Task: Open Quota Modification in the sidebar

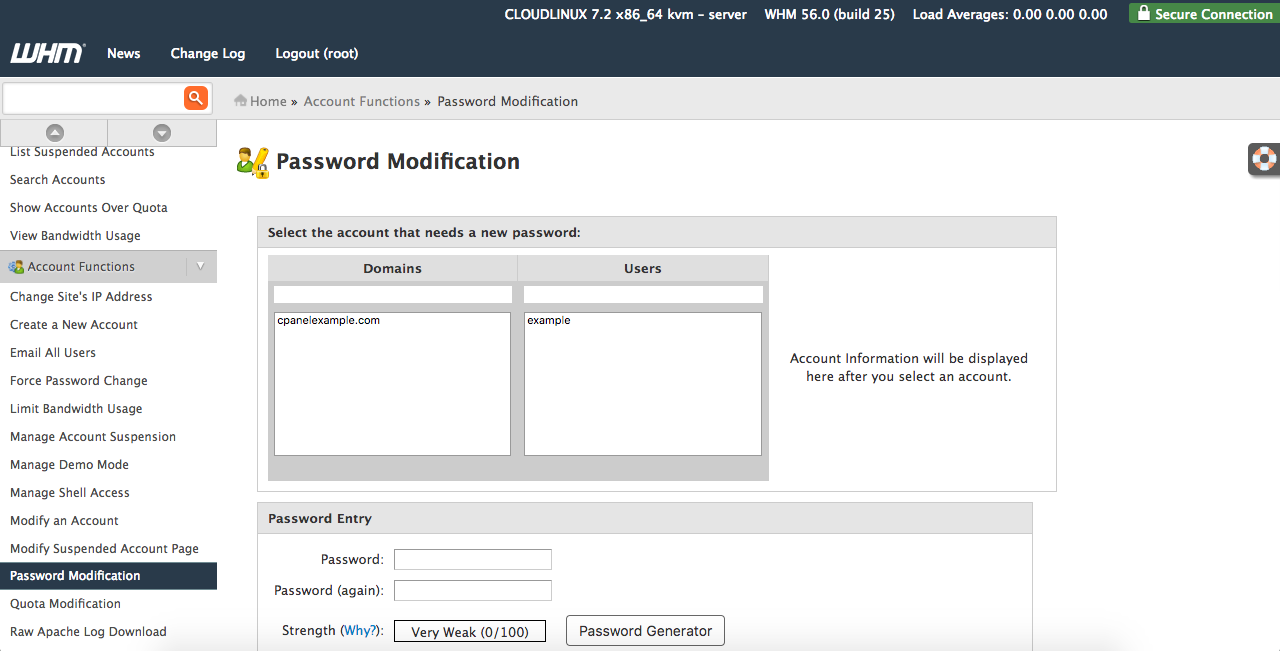Action: pos(65,604)
